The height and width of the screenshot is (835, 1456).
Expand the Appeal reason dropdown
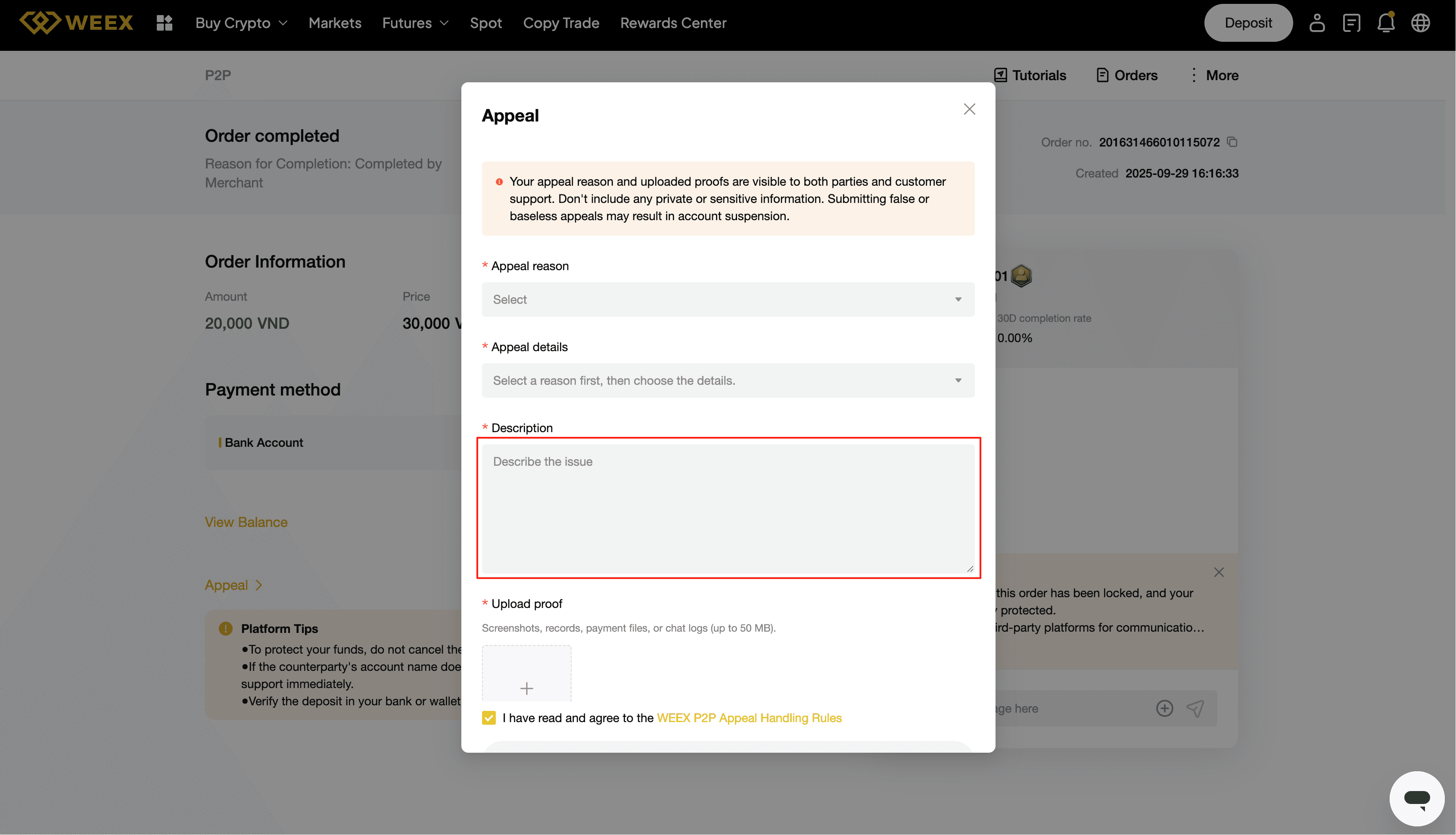(728, 299)
